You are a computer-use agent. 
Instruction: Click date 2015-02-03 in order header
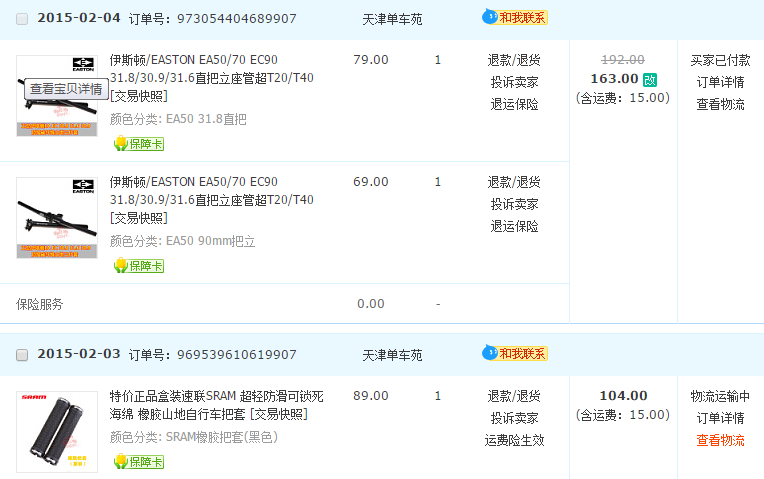pyautogui.click(x=79, y=354)
